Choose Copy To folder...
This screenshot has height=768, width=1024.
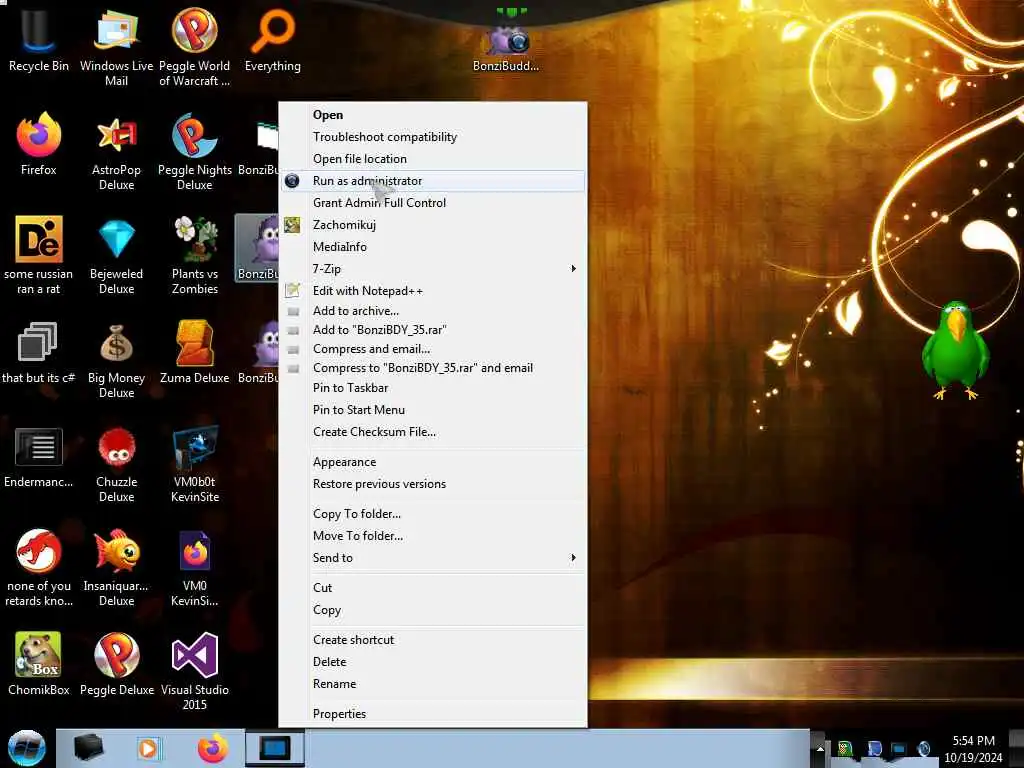click(433, 514)
